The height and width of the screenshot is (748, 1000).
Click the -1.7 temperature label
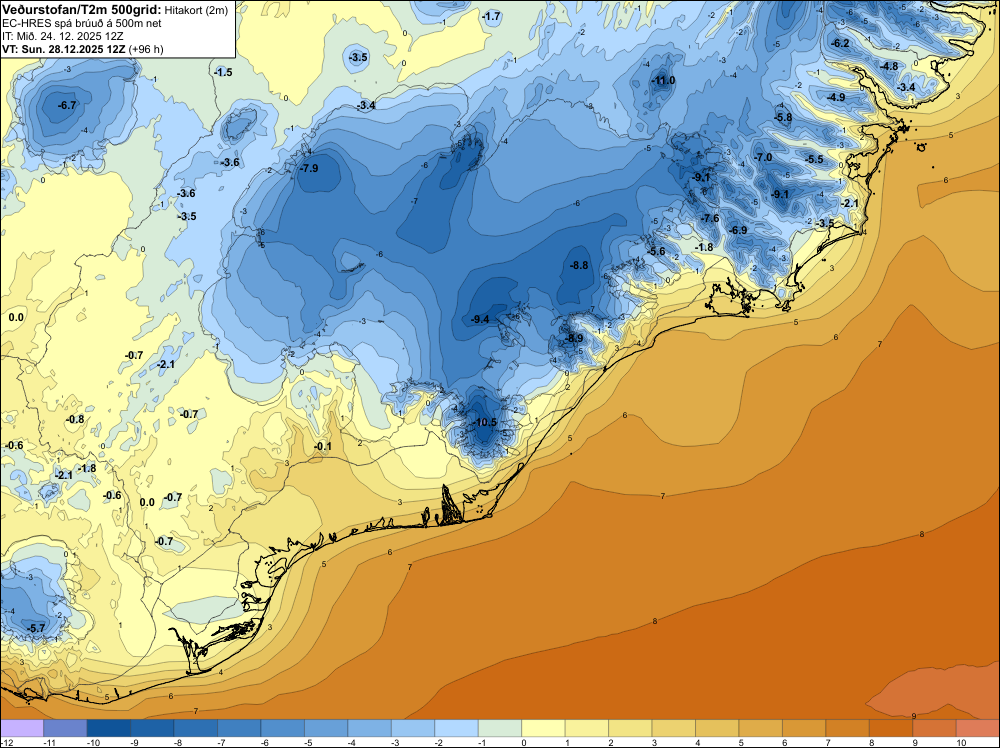tap(491, 17)
